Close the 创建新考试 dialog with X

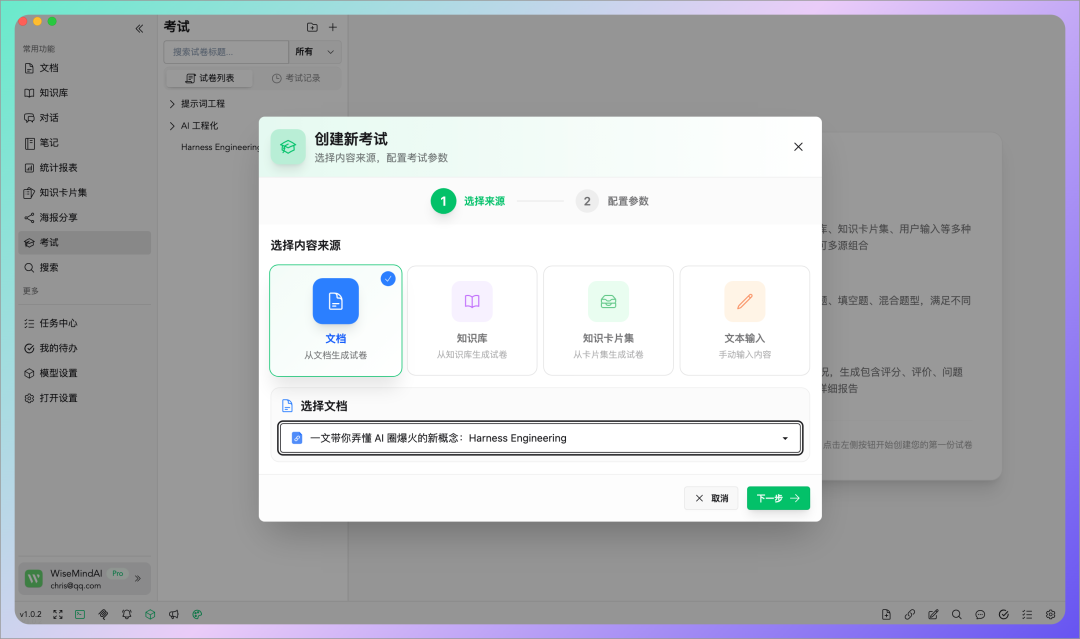pos(798,147)
